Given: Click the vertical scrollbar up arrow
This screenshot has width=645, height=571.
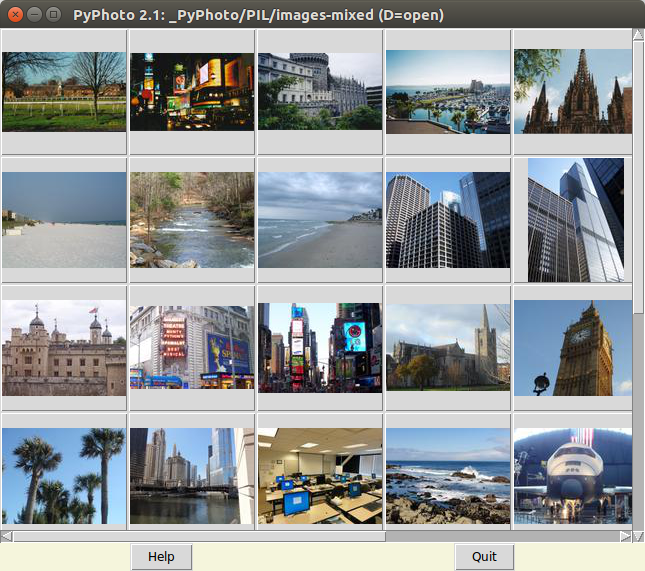Looking at the screenshot, I should point(638,35).
